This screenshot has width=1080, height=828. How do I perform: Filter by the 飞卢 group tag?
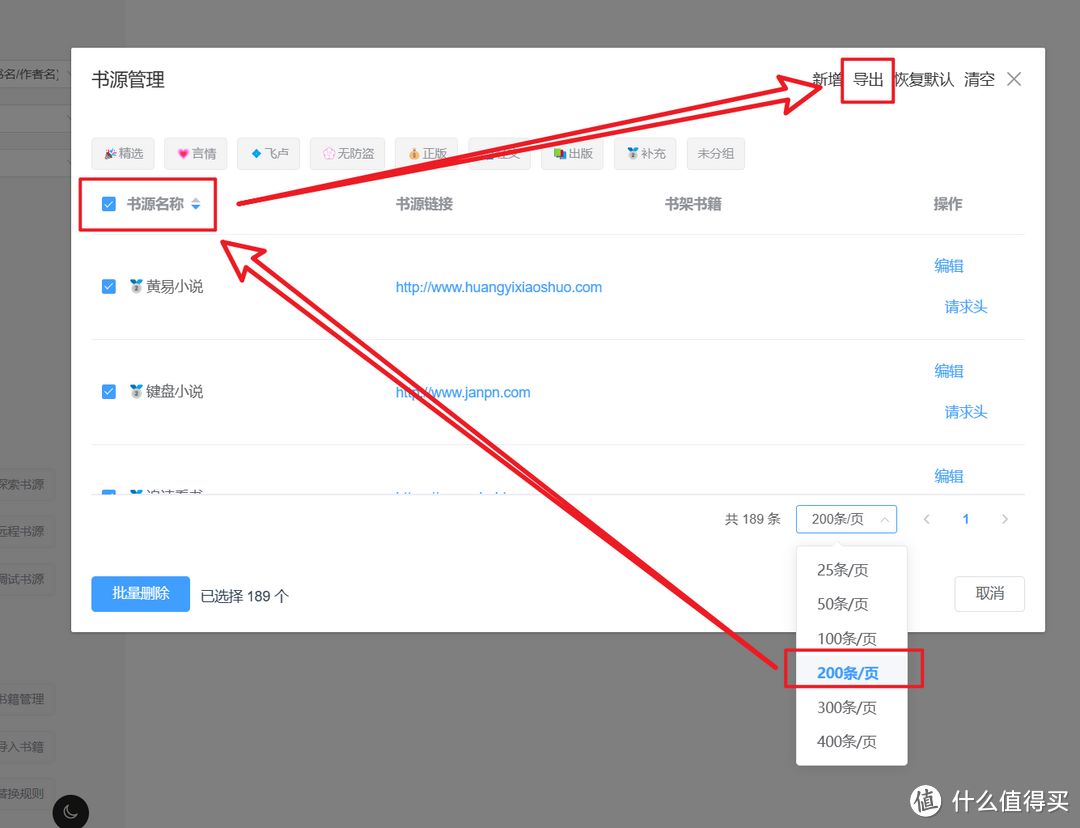(269, 154)
